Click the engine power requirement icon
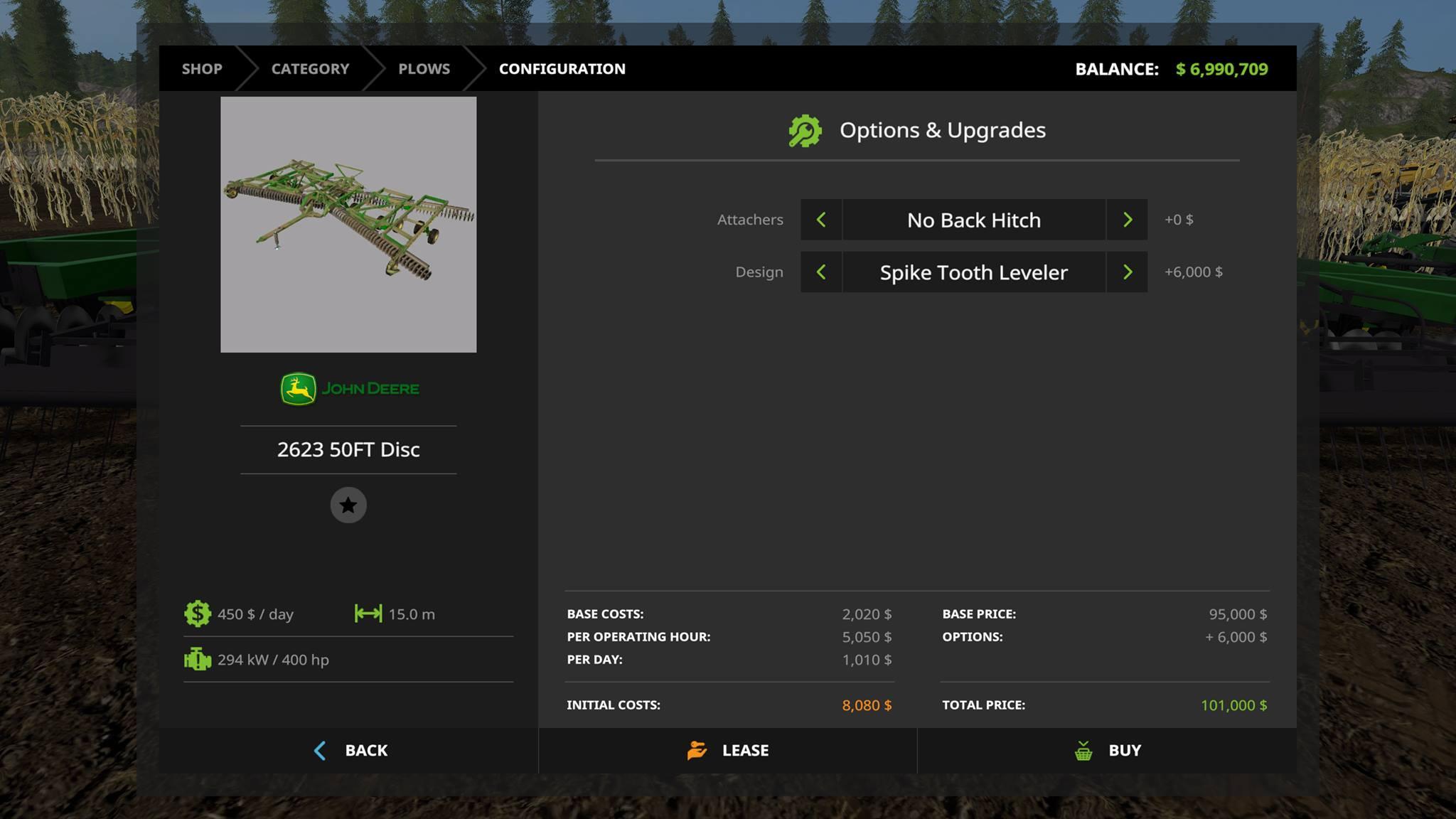The image size is (1456, 819). tap(197, 659)
